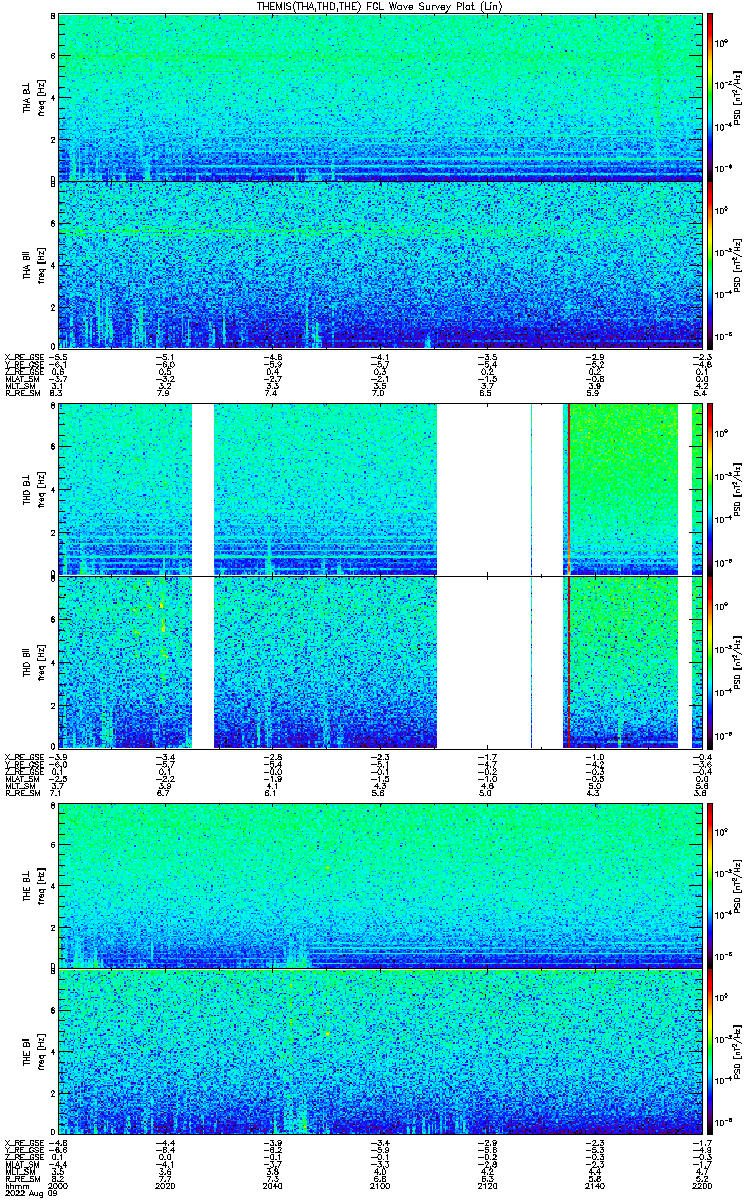Select the THE B-perpendicular spectrogram panel
This screenshot has height=1200, width=750.
(x=381, y=885)
